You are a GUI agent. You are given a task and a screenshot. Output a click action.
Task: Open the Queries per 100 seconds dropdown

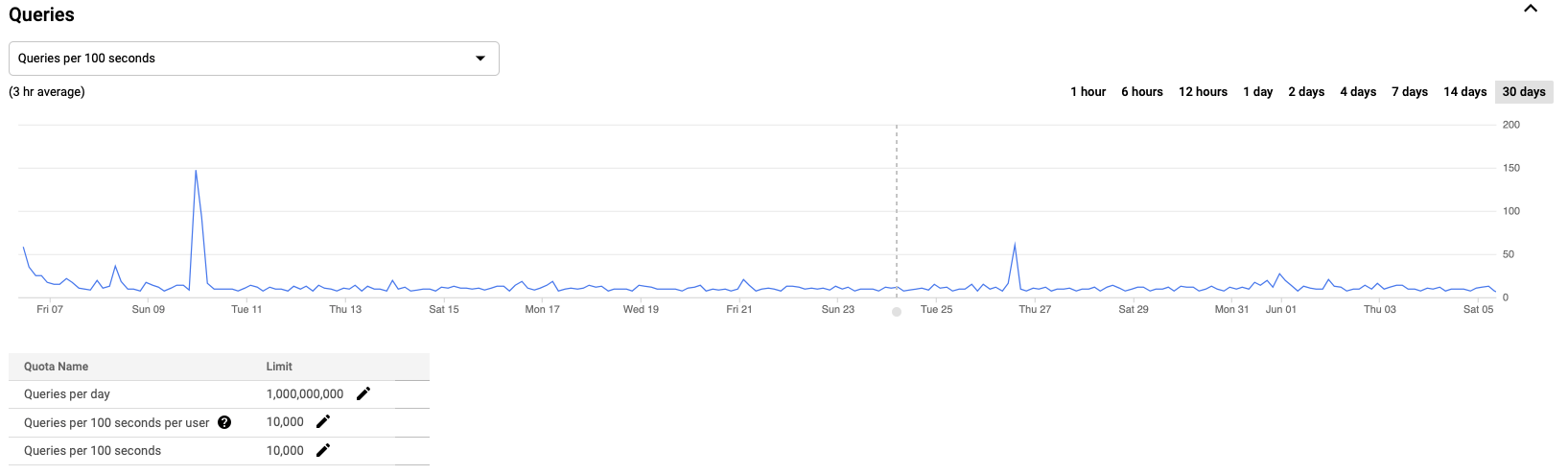(x=254, y=59)
